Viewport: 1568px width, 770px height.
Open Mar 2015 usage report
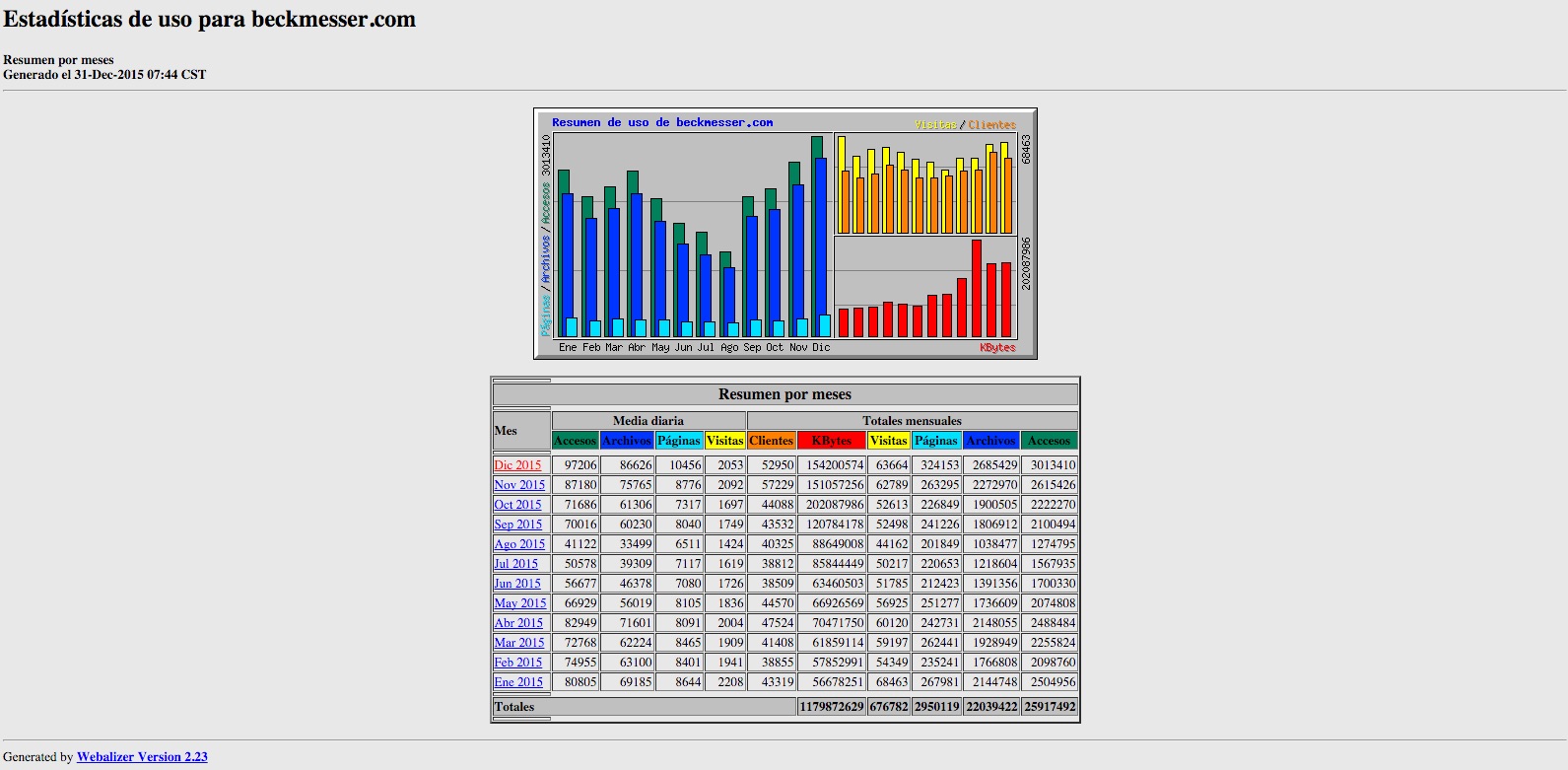tap(518, 643)
